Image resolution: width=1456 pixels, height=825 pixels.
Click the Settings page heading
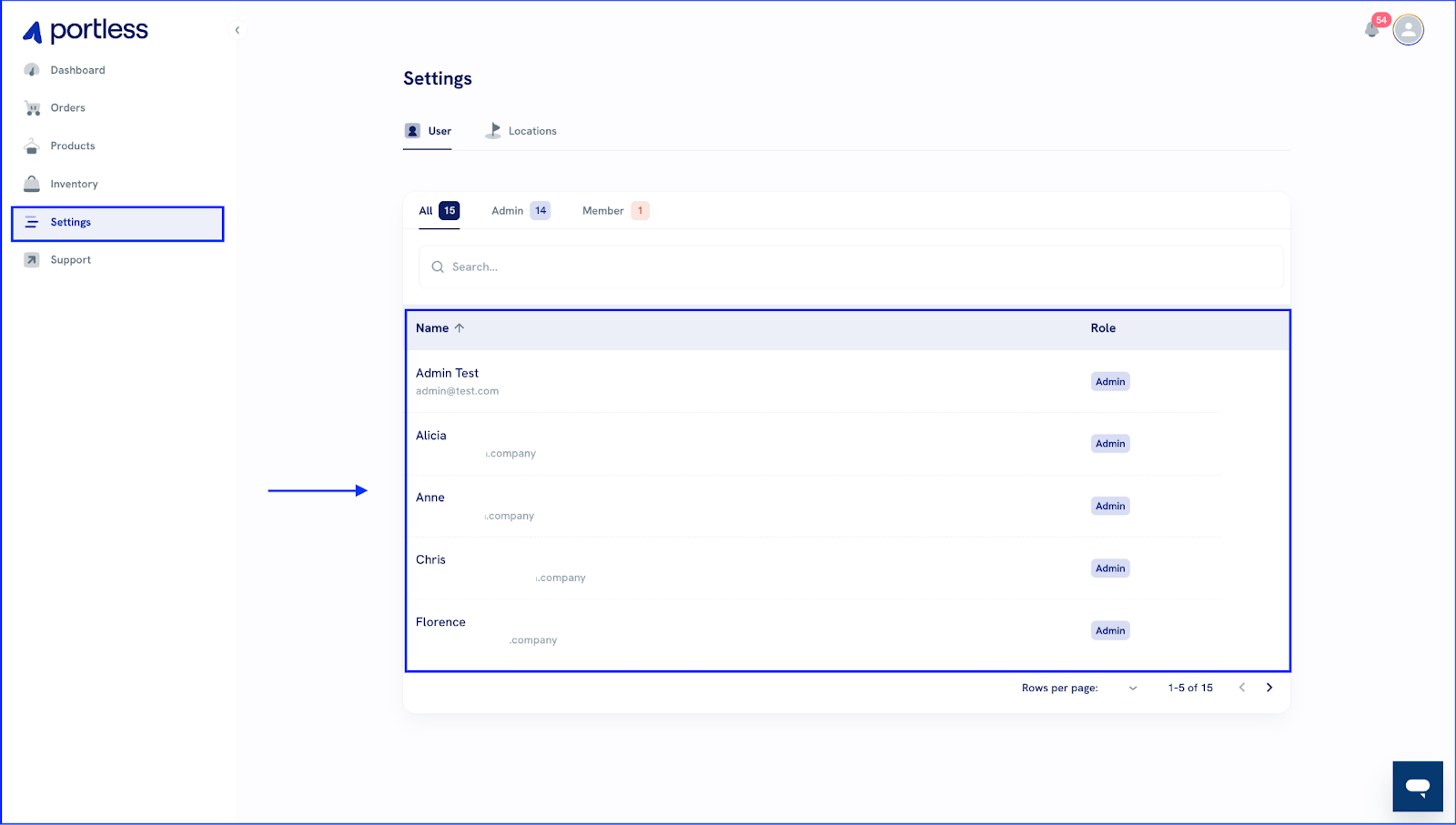coord(438,78)
